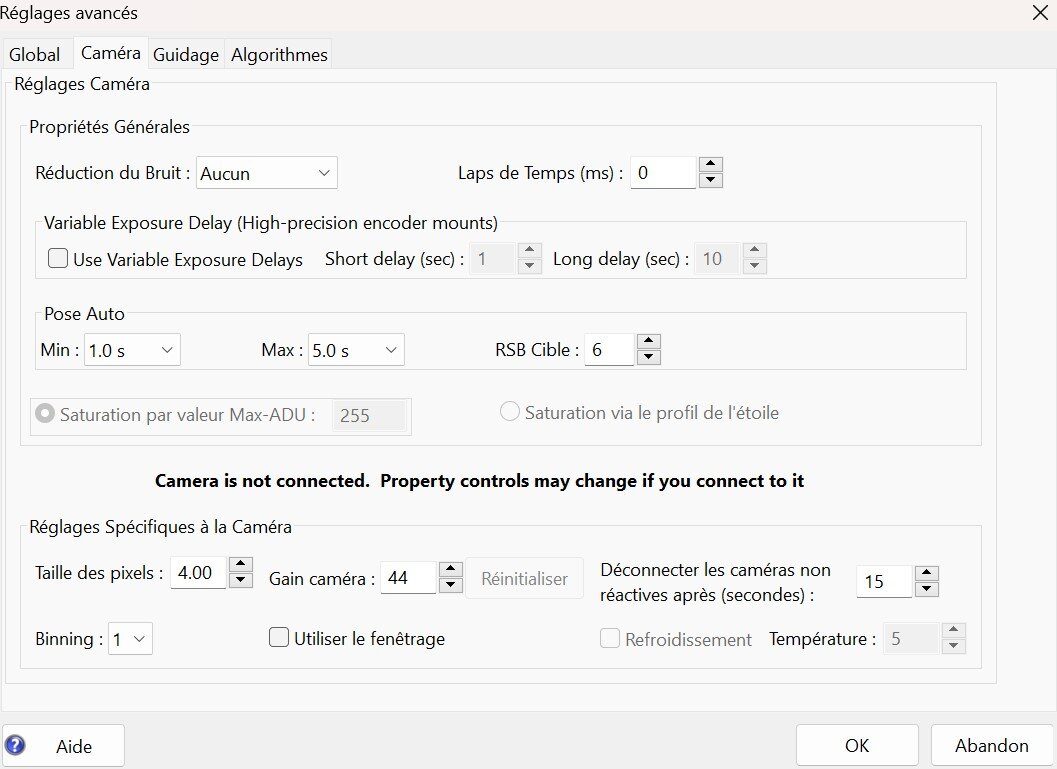1057x769 pixels.
Task: Confirm settings with OK button
Action: click(x=857, y=745)
